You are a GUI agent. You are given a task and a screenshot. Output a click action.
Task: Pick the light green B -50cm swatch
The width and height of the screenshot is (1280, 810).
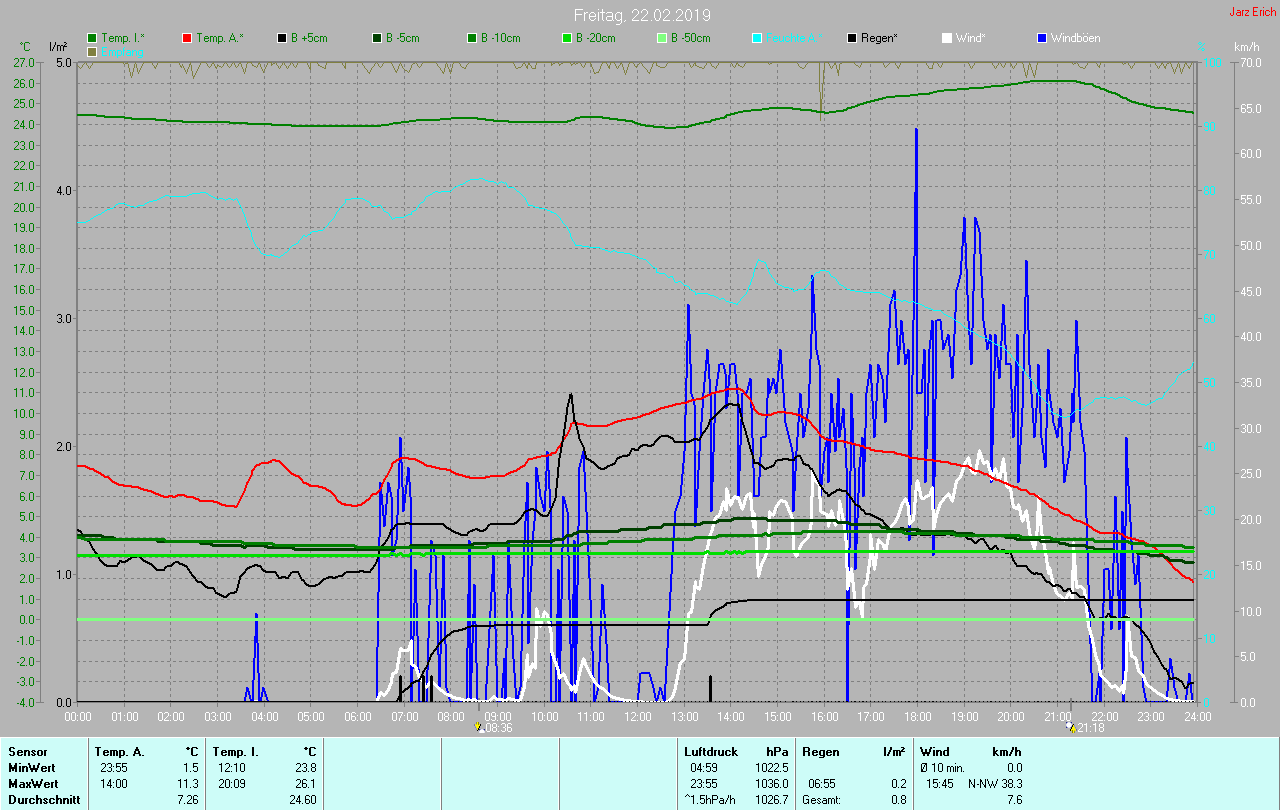[x=661, y=38]
